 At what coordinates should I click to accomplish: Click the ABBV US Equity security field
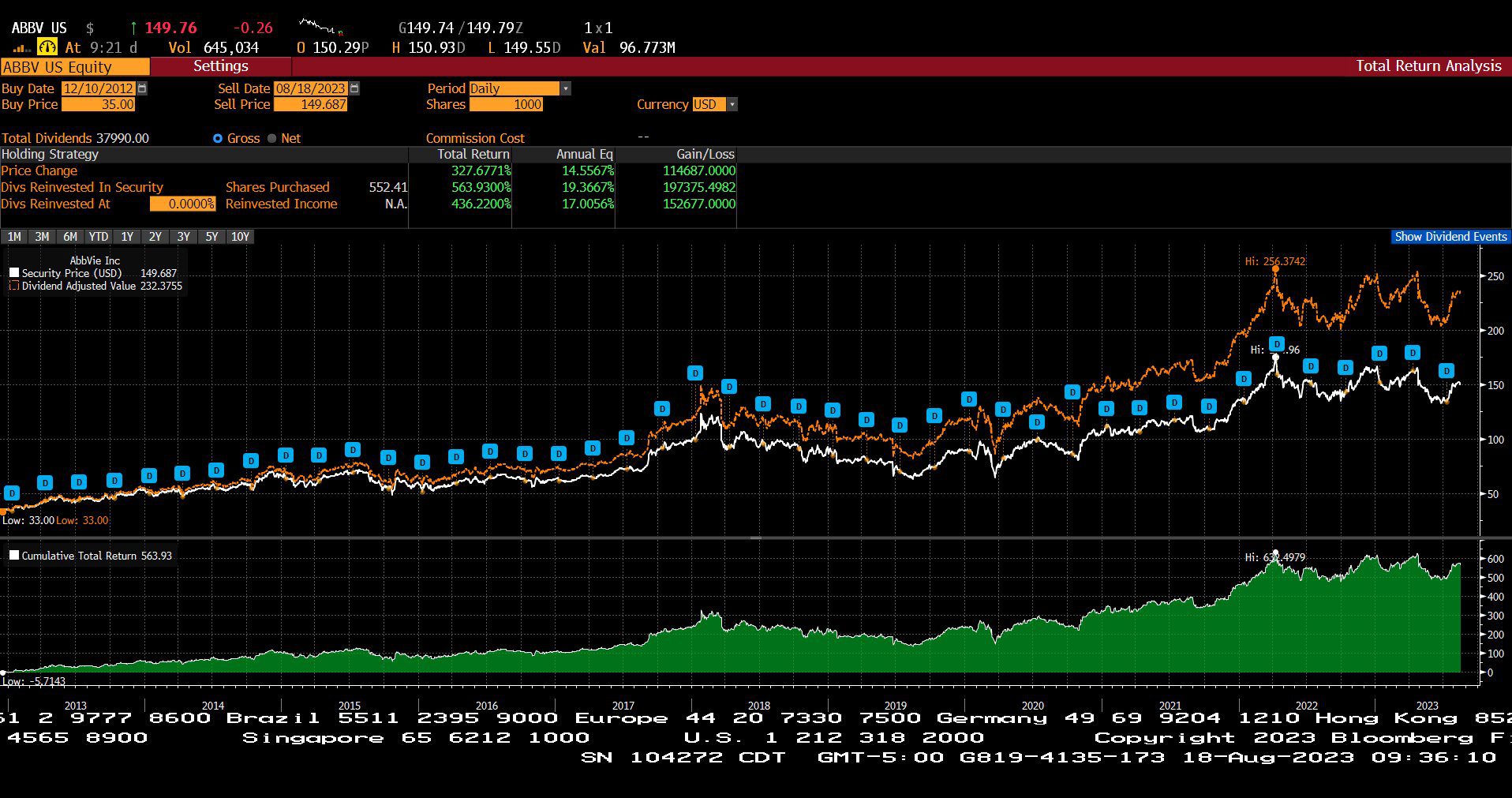75,67
